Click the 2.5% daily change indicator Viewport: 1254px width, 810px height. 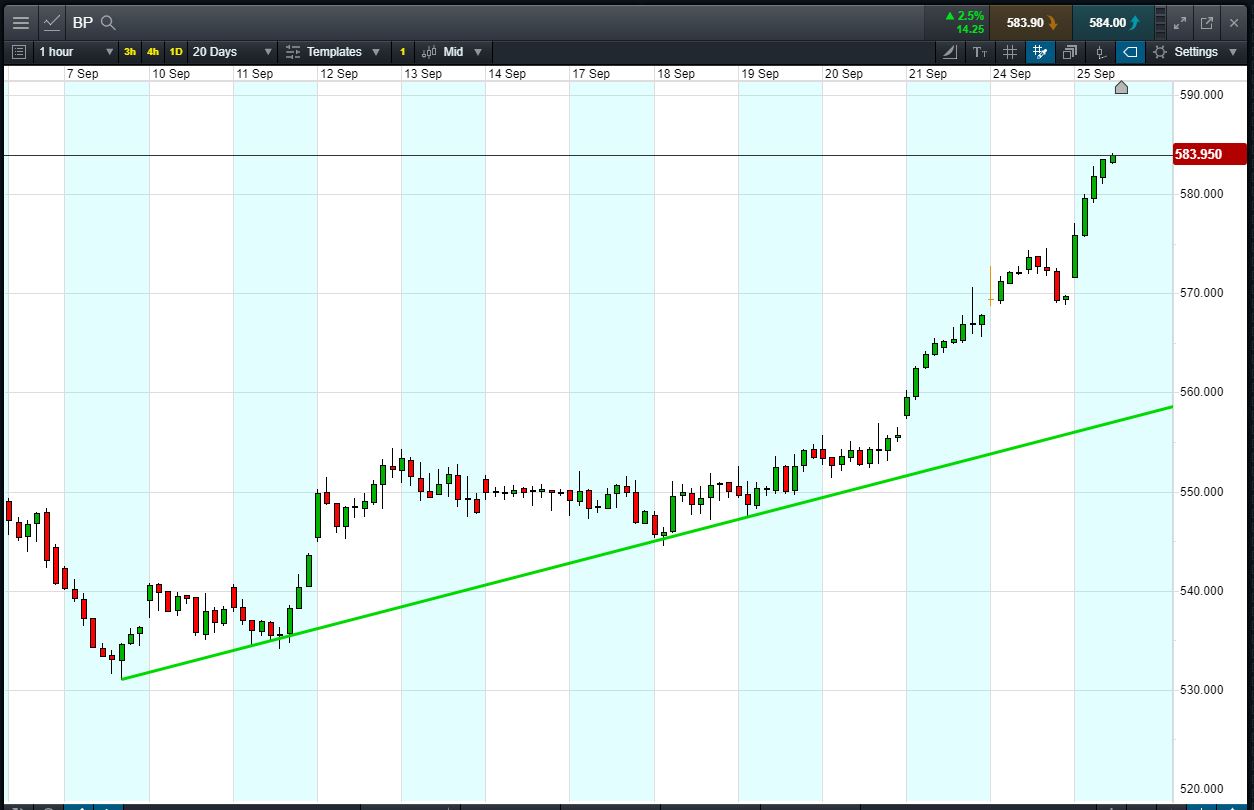click(964, 16)
